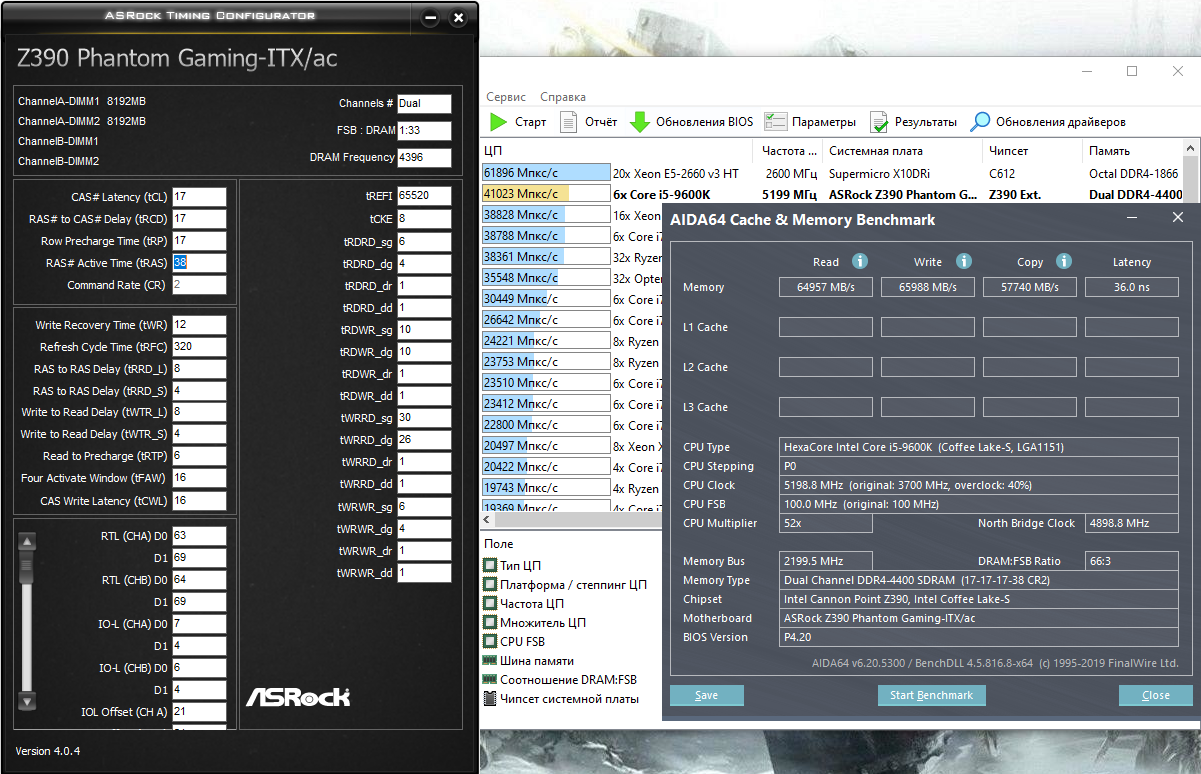Click the FSB : DRAM ratio field
Viewport: 1201px width, 774px height.
[424, 130]
